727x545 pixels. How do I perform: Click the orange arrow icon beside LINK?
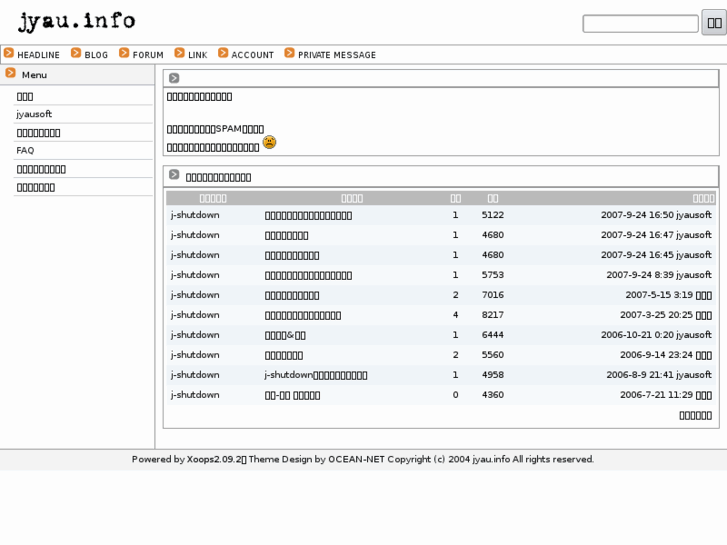click(180, 53)
